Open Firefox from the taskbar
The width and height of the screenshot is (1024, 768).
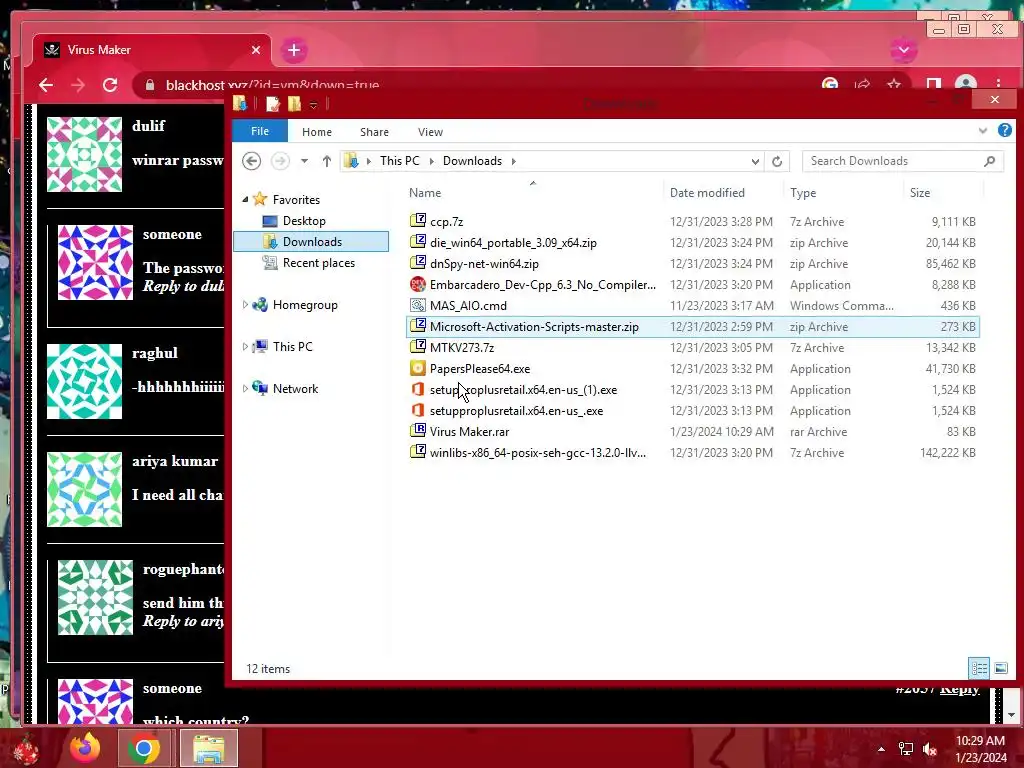click(x=86, y=748)
